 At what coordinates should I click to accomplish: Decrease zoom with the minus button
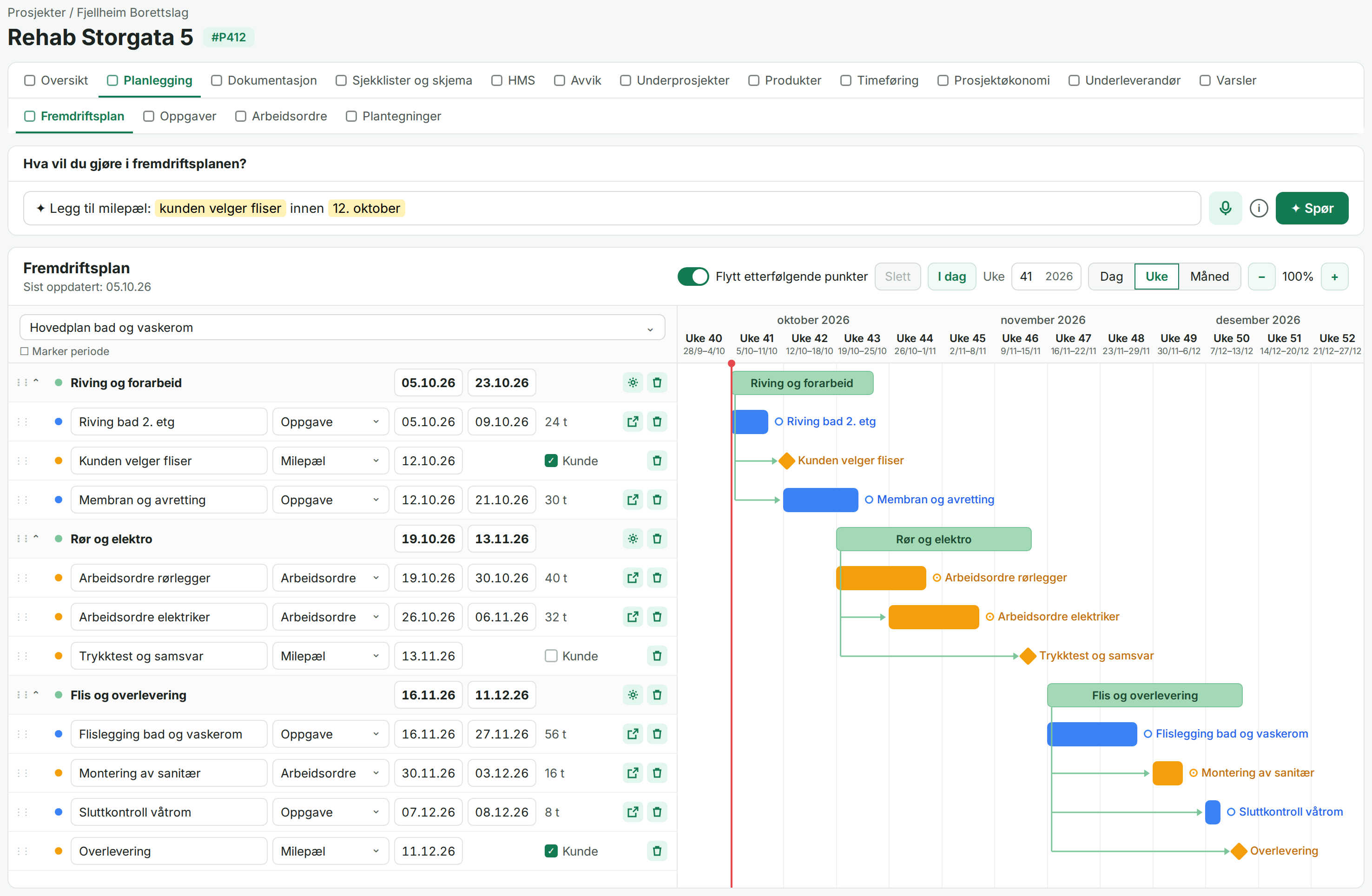[1261, 277]
